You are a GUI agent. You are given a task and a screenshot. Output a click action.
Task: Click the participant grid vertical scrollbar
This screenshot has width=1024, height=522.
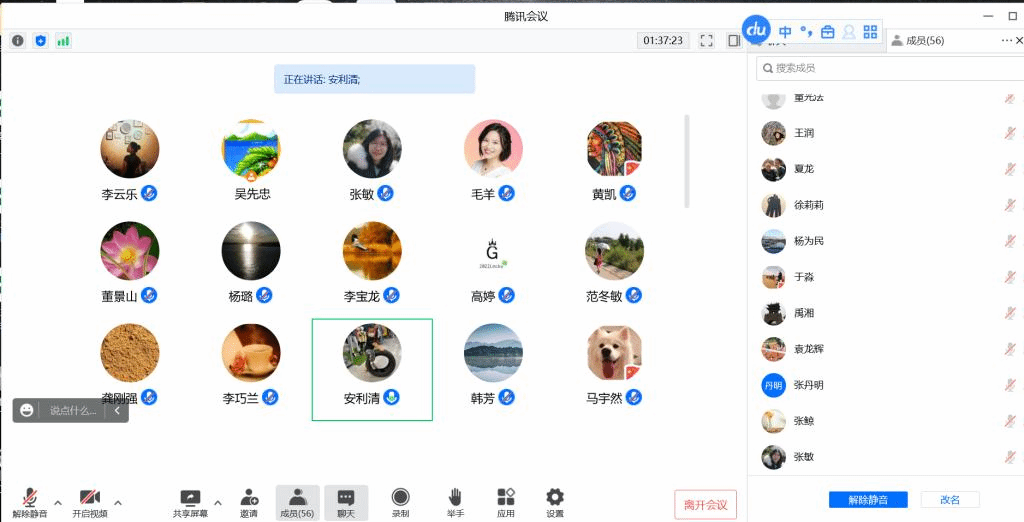[686, 160]
